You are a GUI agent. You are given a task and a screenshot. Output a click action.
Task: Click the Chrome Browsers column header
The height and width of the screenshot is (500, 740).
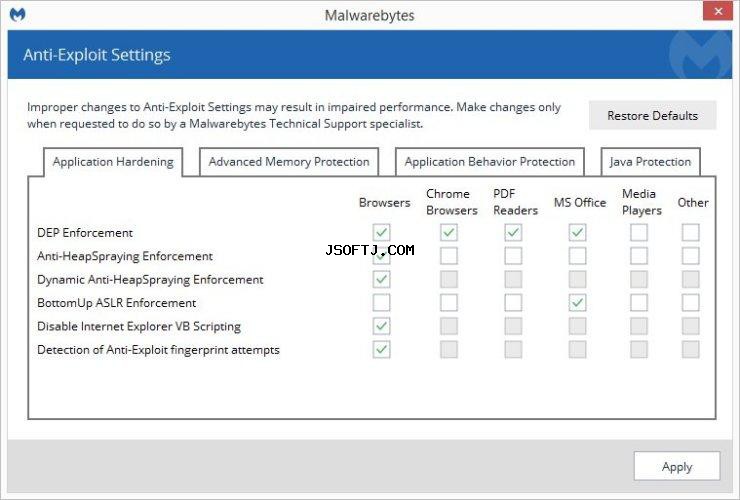(452, 202)
